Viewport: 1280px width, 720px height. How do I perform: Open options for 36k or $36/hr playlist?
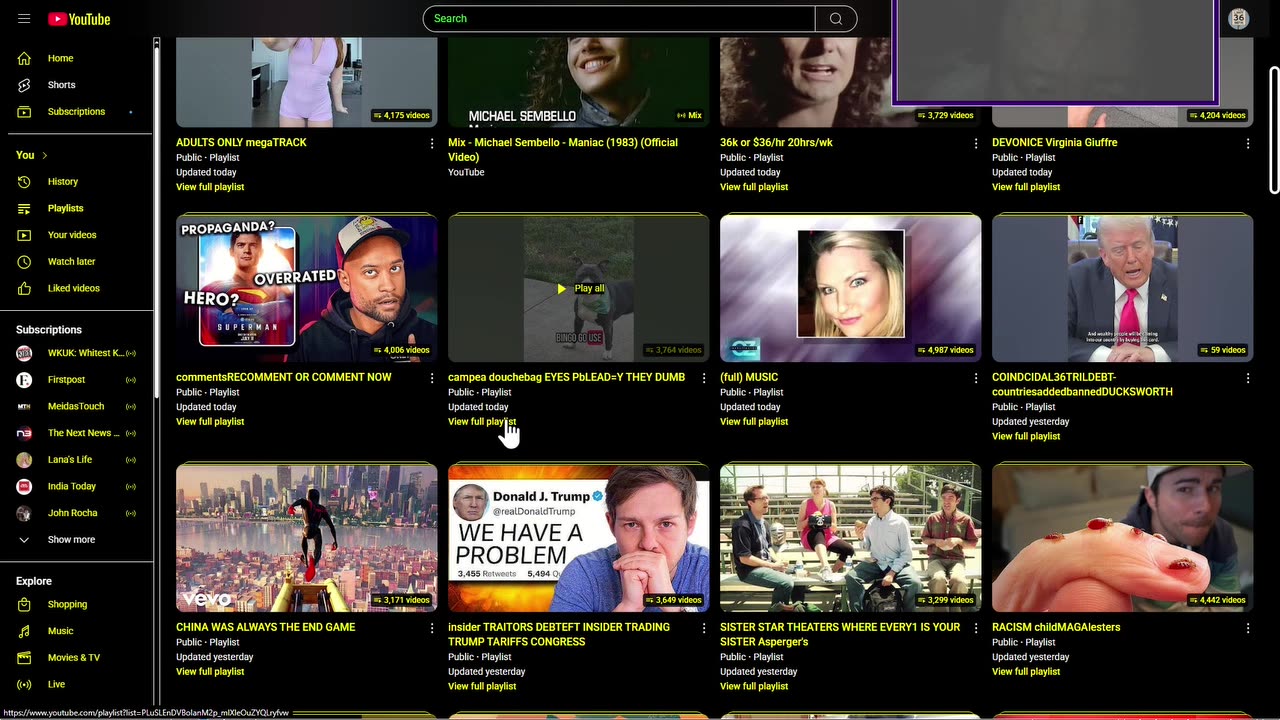pos(976,144)
